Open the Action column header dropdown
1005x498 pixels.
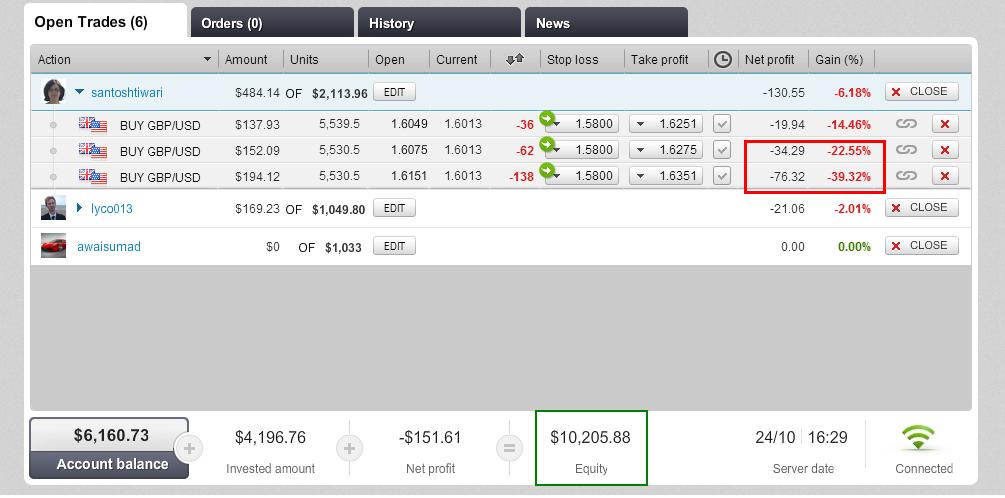[208, 60]
